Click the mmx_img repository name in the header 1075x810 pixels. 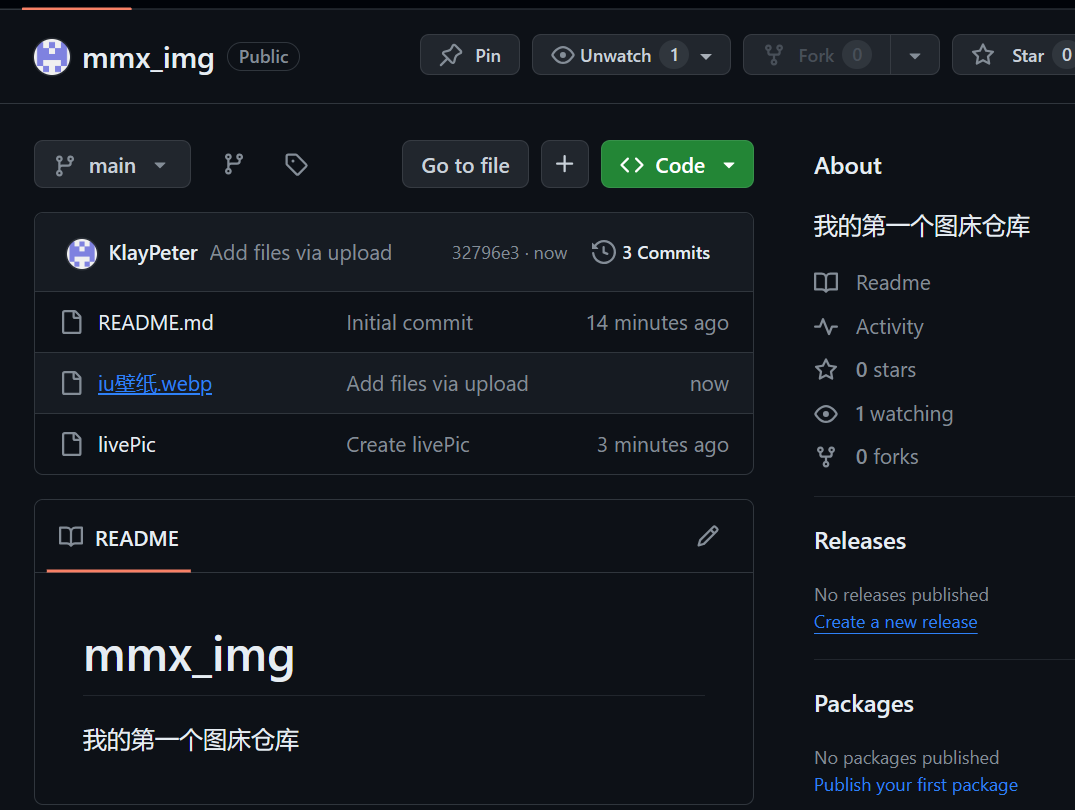[x=148, y=58]
